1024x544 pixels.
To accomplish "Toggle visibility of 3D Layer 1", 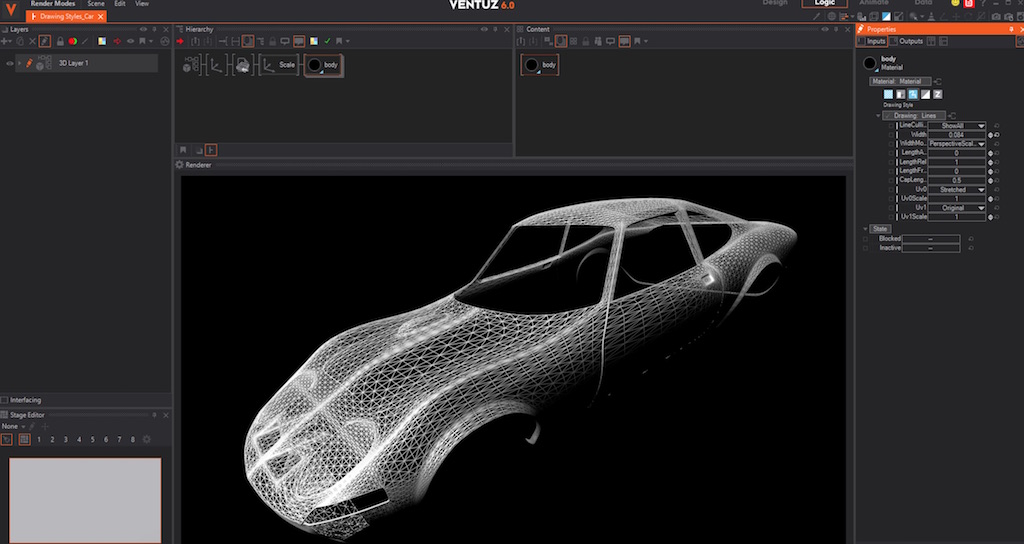I will [9, 63].
